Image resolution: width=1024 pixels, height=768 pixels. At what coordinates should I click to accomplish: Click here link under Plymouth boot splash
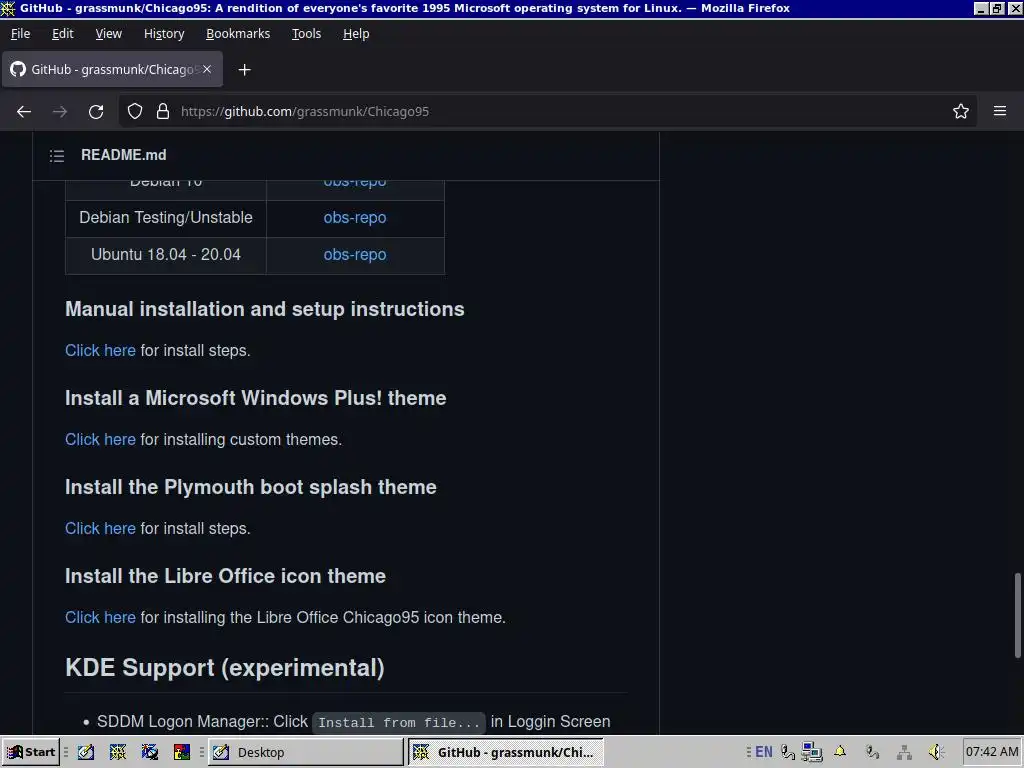[101, 528]
